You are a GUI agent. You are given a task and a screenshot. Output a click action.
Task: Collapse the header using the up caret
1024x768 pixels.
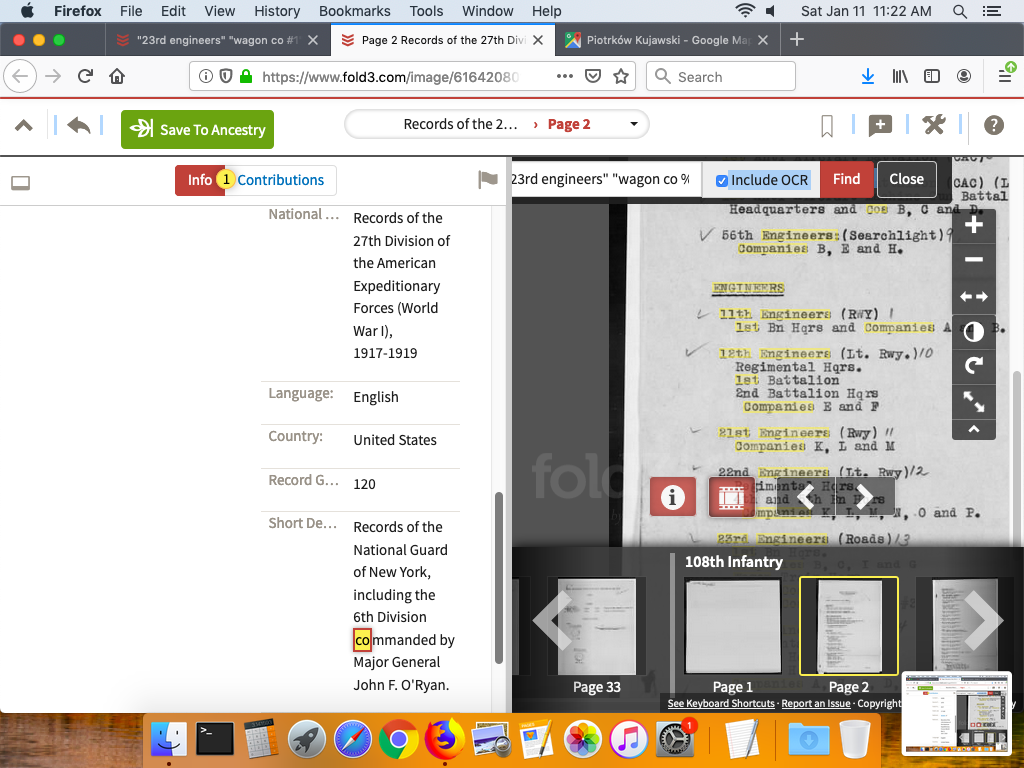point(24,126)
